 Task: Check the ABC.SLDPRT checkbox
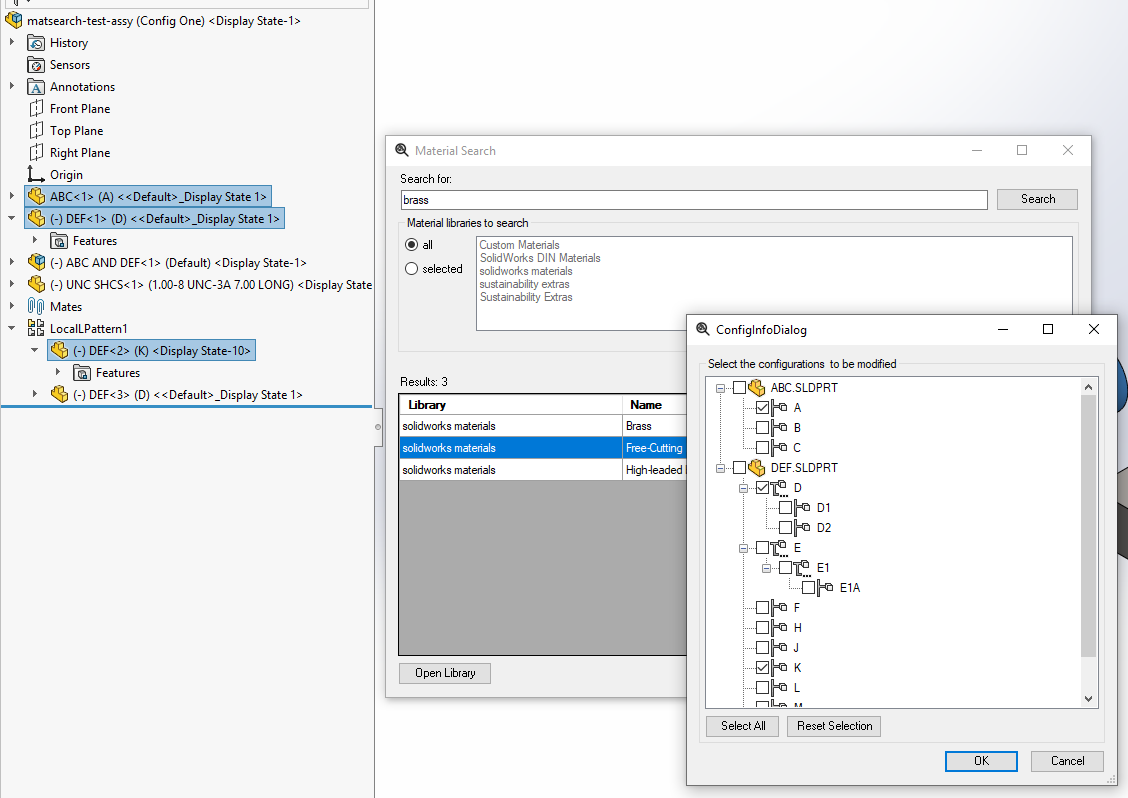coord(740,388)
